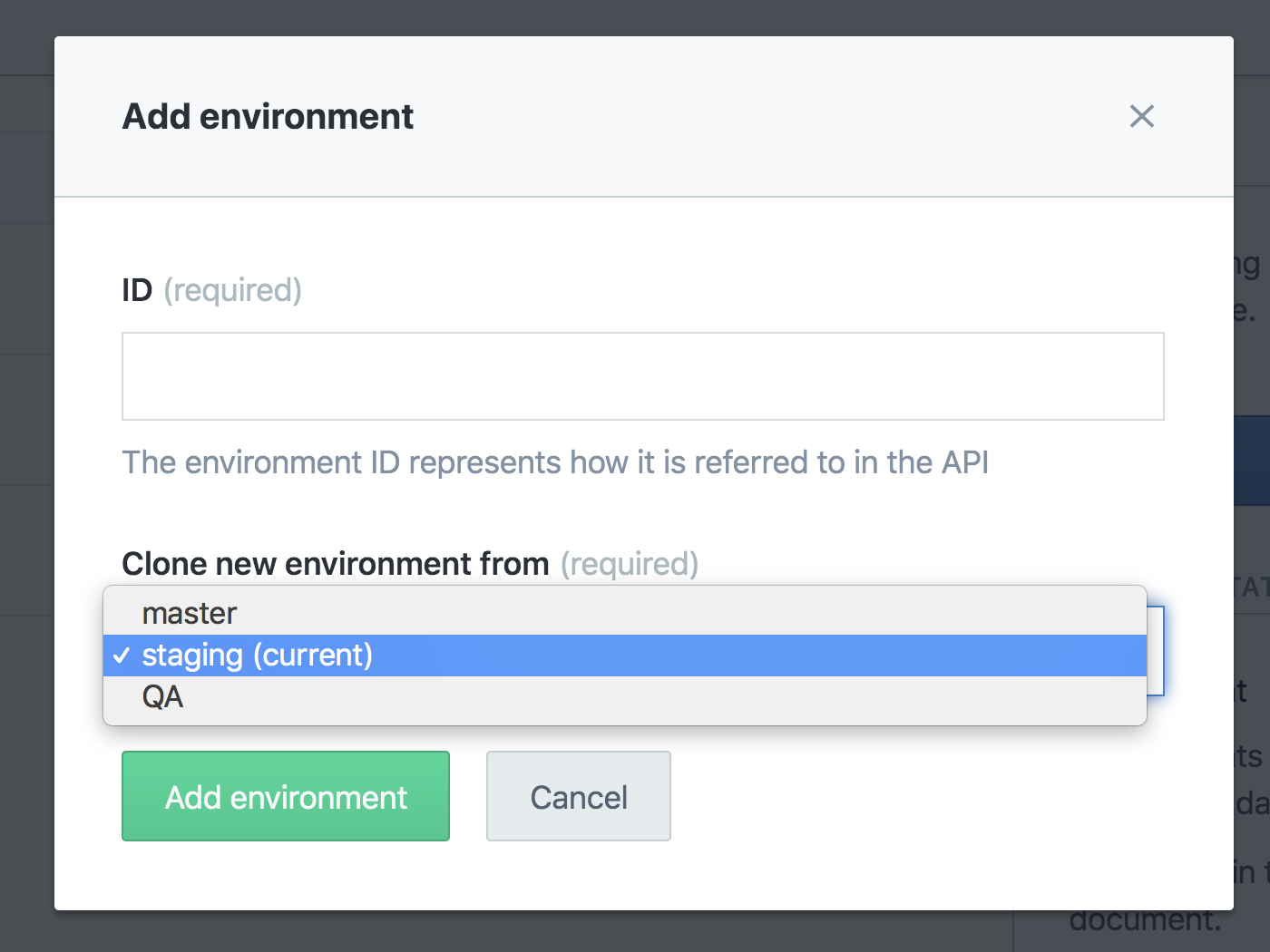Click the dark blue button behind the dialog

click(1252, 461)
